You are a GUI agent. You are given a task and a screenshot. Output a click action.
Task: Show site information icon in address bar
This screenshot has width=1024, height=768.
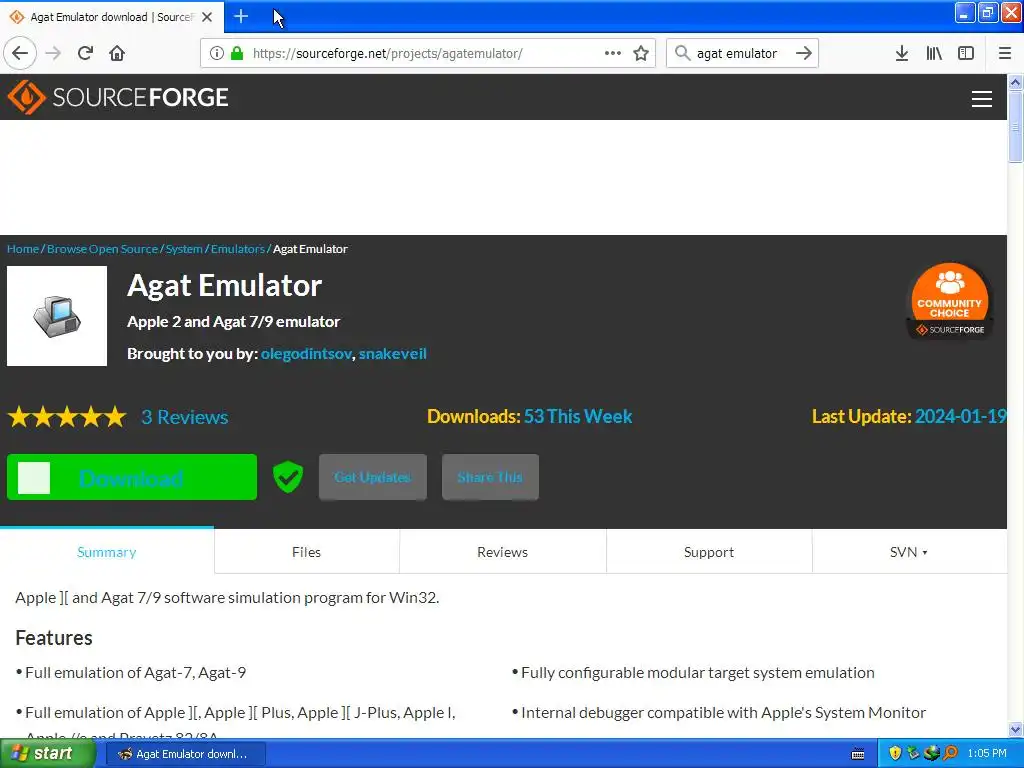click(216, 53)
